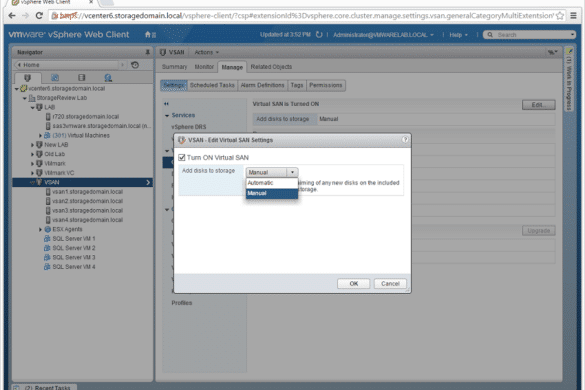Switch to the Summary tab
Viewport: 585px width, 390px height.
[x=174, y=67]
